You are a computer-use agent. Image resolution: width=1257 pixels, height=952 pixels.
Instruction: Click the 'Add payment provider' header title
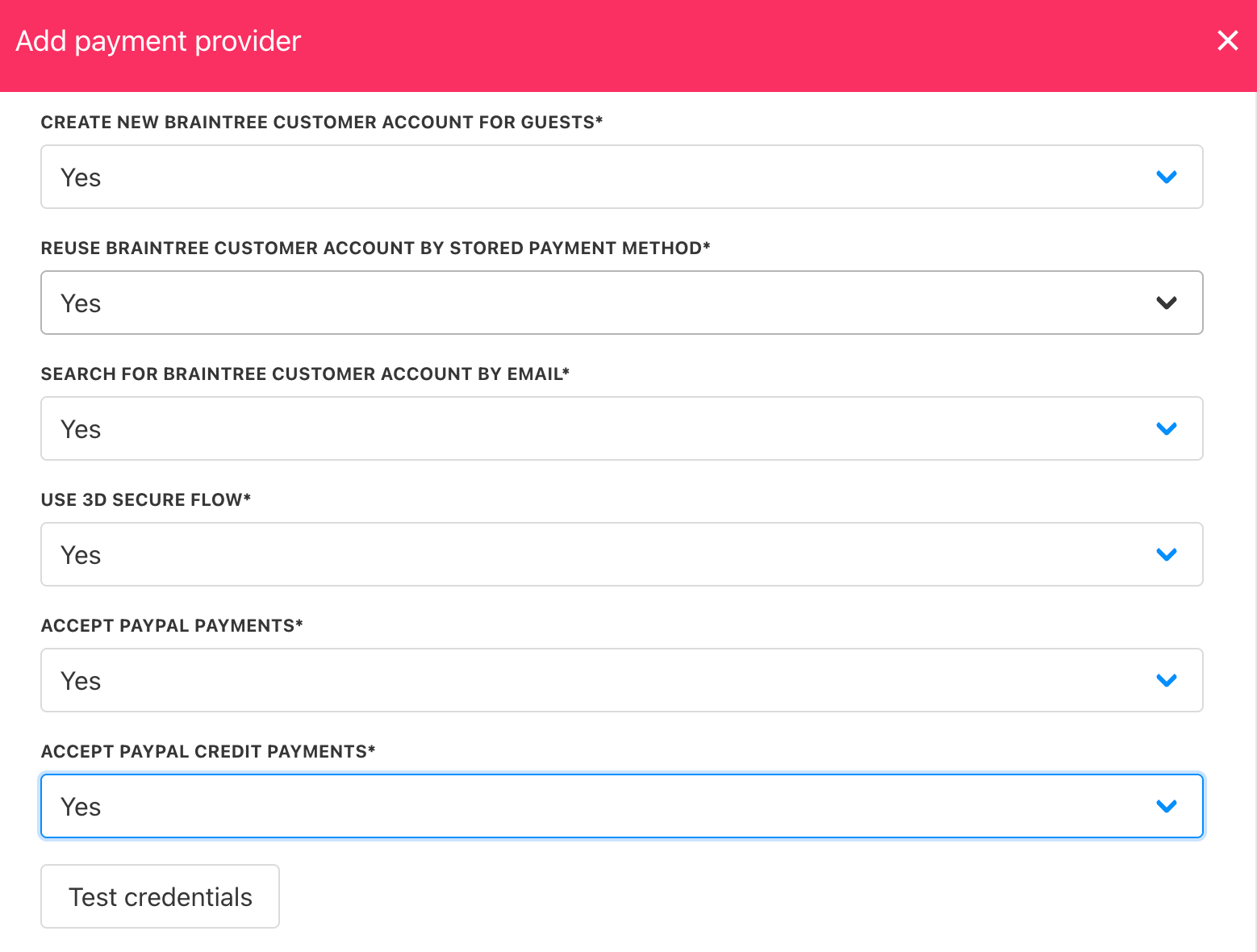click(158, 41)
